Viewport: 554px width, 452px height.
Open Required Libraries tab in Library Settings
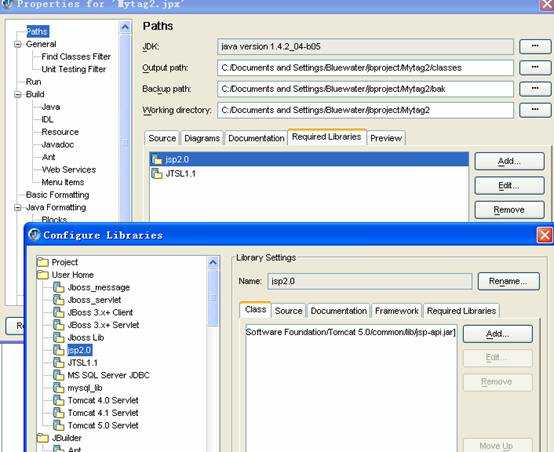tap(461, 311)
